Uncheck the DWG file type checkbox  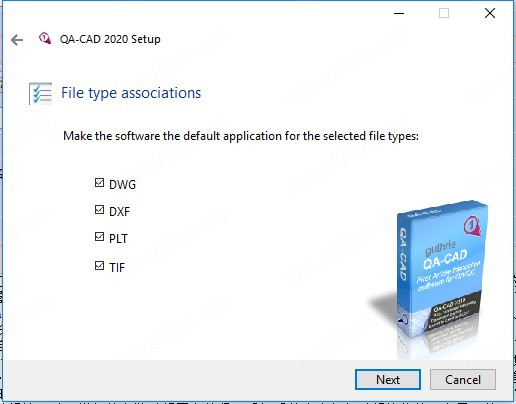coord(99,183)
